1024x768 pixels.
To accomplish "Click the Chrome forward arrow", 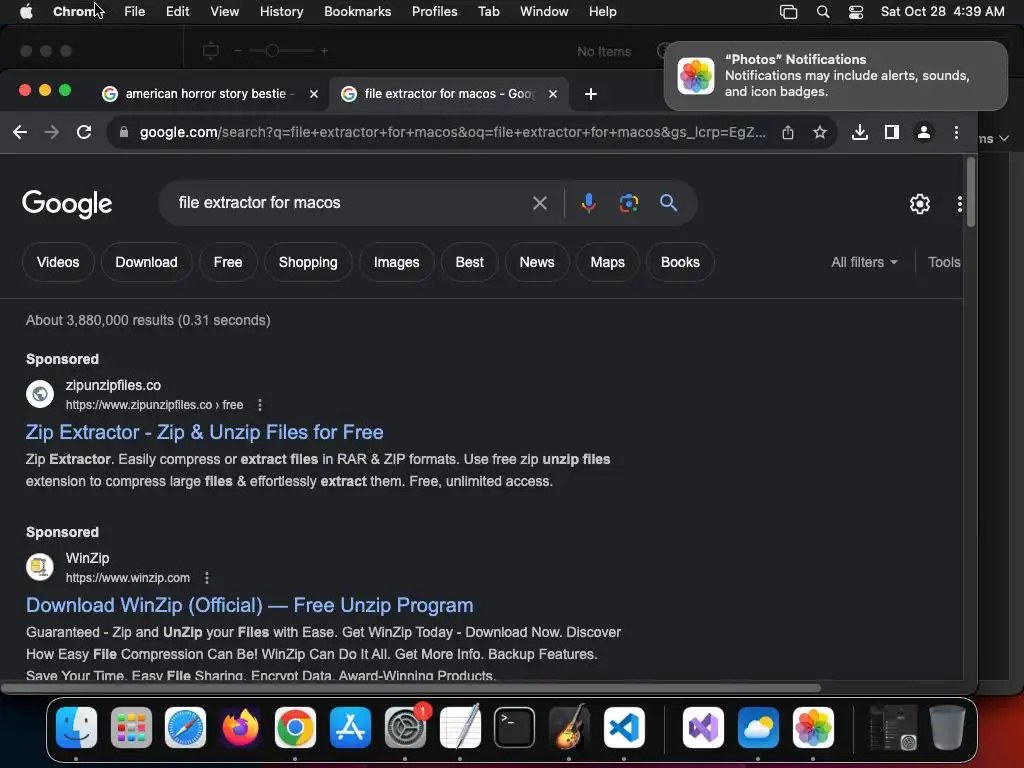I will pyautogui.click(x=52, y=133).
